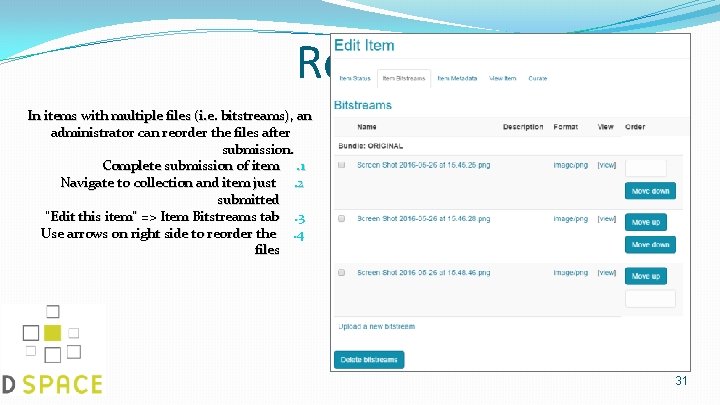The image size is (720, 405).
Task: Move down the 15.46.28 png bitstream
Action: point(650,245)
